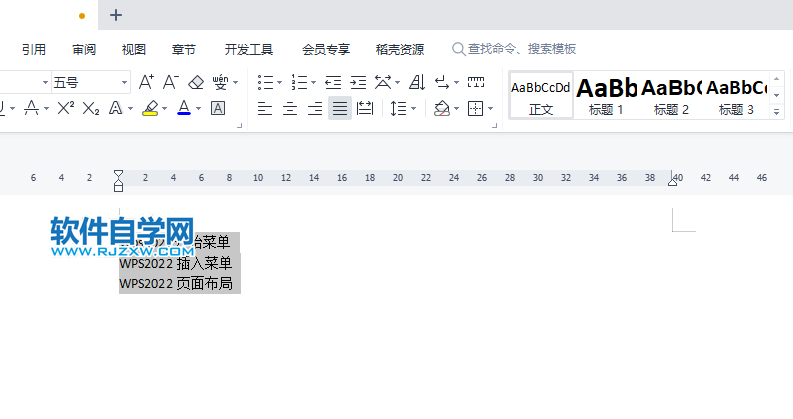
Task: Click the command search box
Action: 514,49
